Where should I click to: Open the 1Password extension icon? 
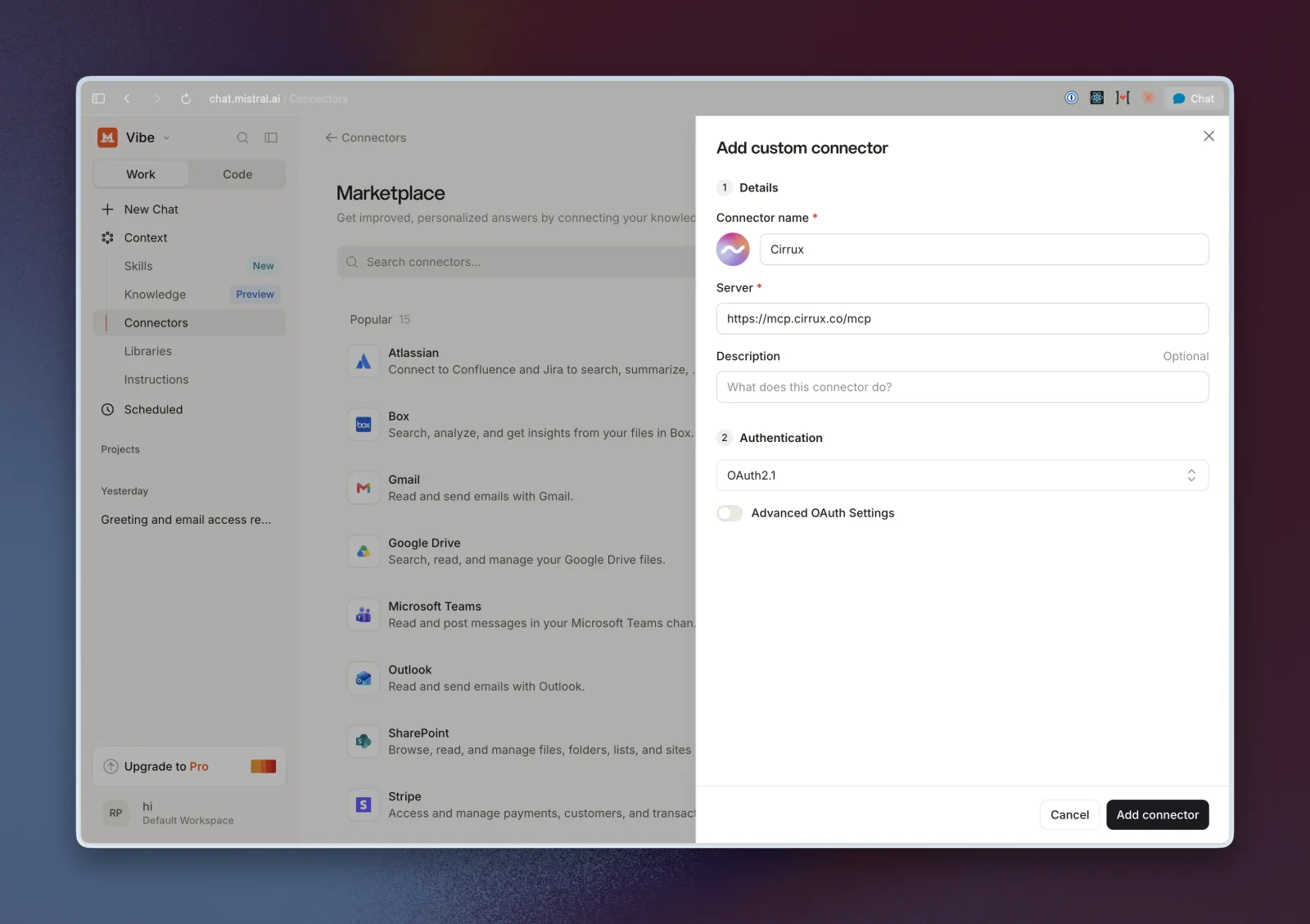[x=1071, y=97]
